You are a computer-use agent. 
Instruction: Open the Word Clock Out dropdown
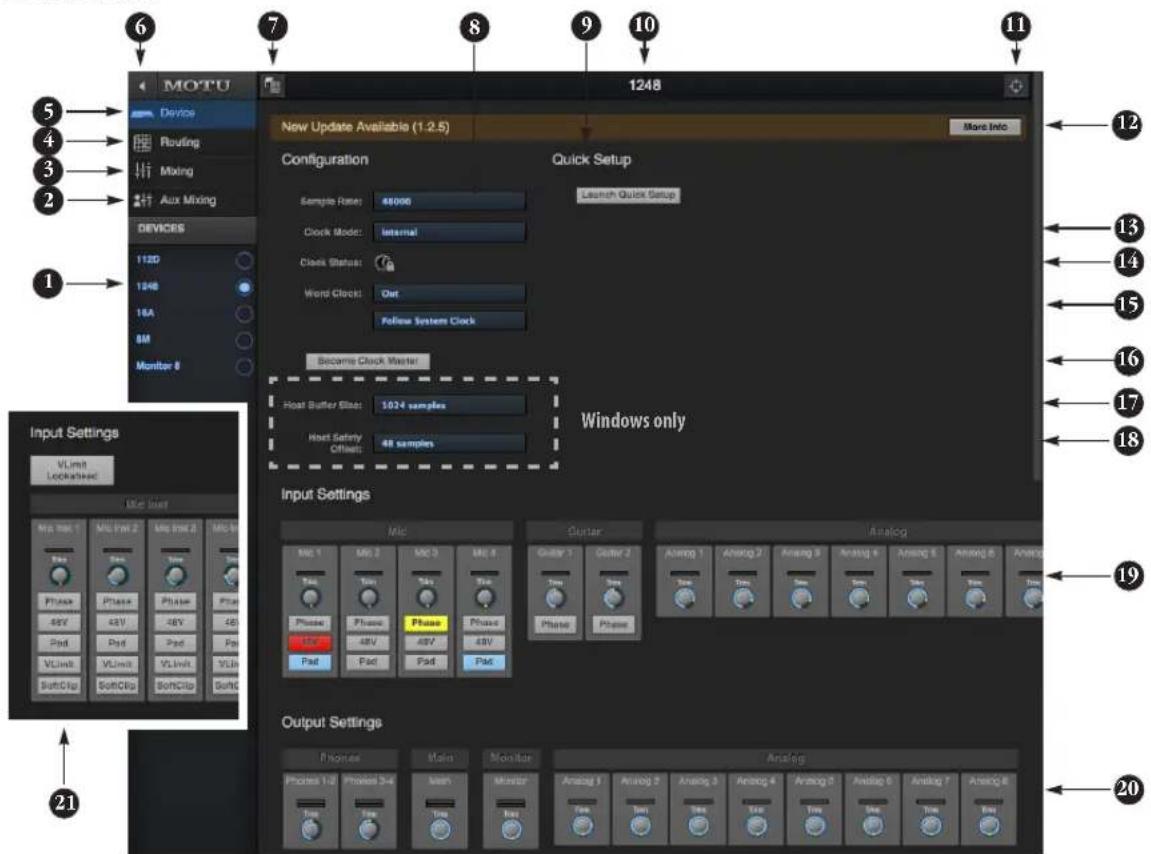pyautogui.click(x=449, y=294)
